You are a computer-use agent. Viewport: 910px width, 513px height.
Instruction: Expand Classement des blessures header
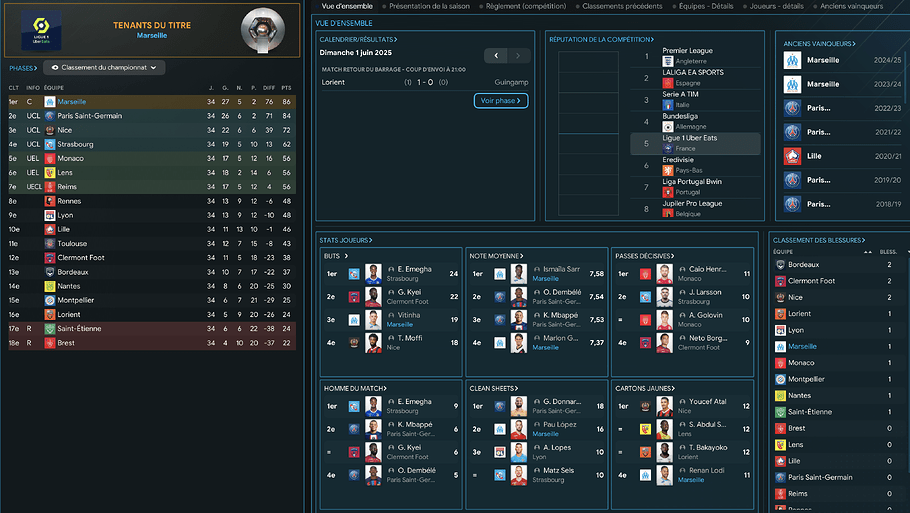[819, 240]
